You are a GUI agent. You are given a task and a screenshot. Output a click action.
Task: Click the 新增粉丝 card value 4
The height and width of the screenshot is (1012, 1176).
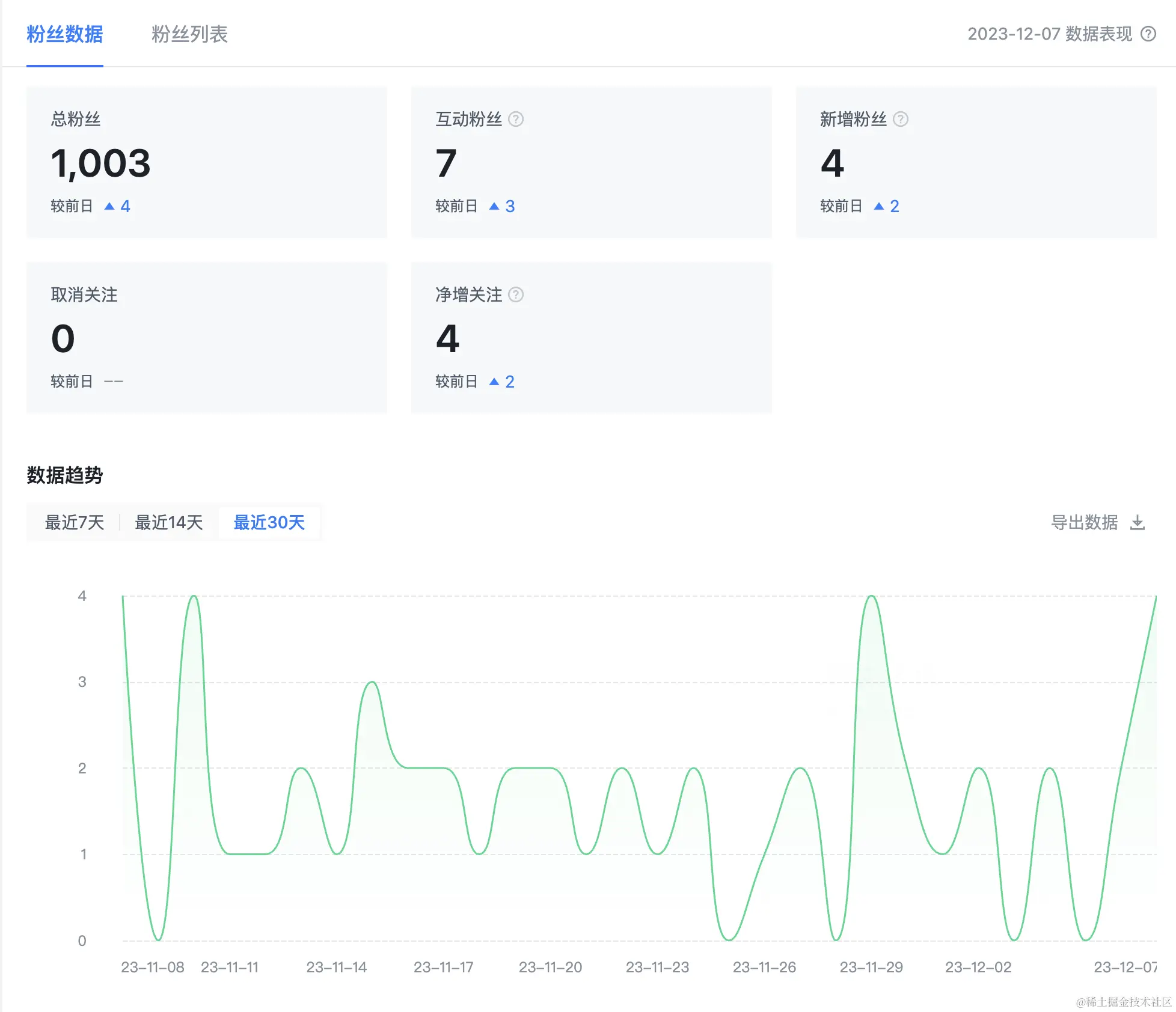[832, 163]
